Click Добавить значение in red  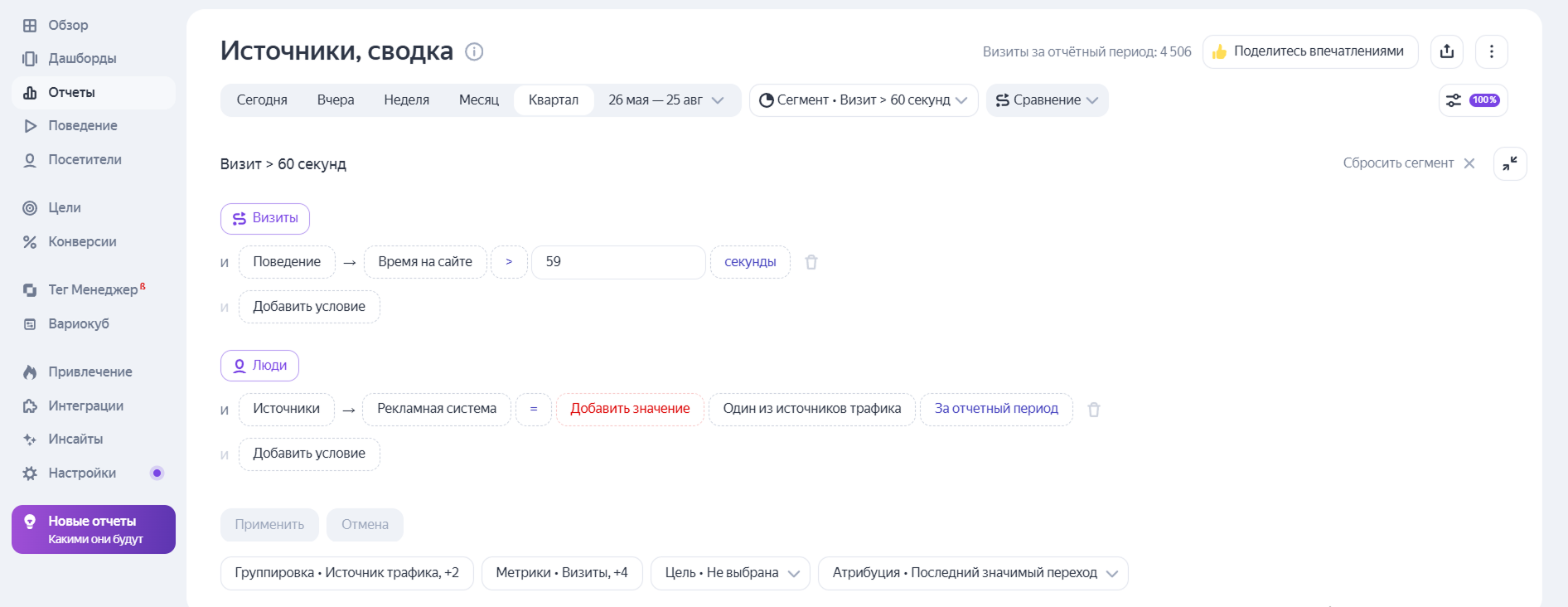(x=630, y=409)
